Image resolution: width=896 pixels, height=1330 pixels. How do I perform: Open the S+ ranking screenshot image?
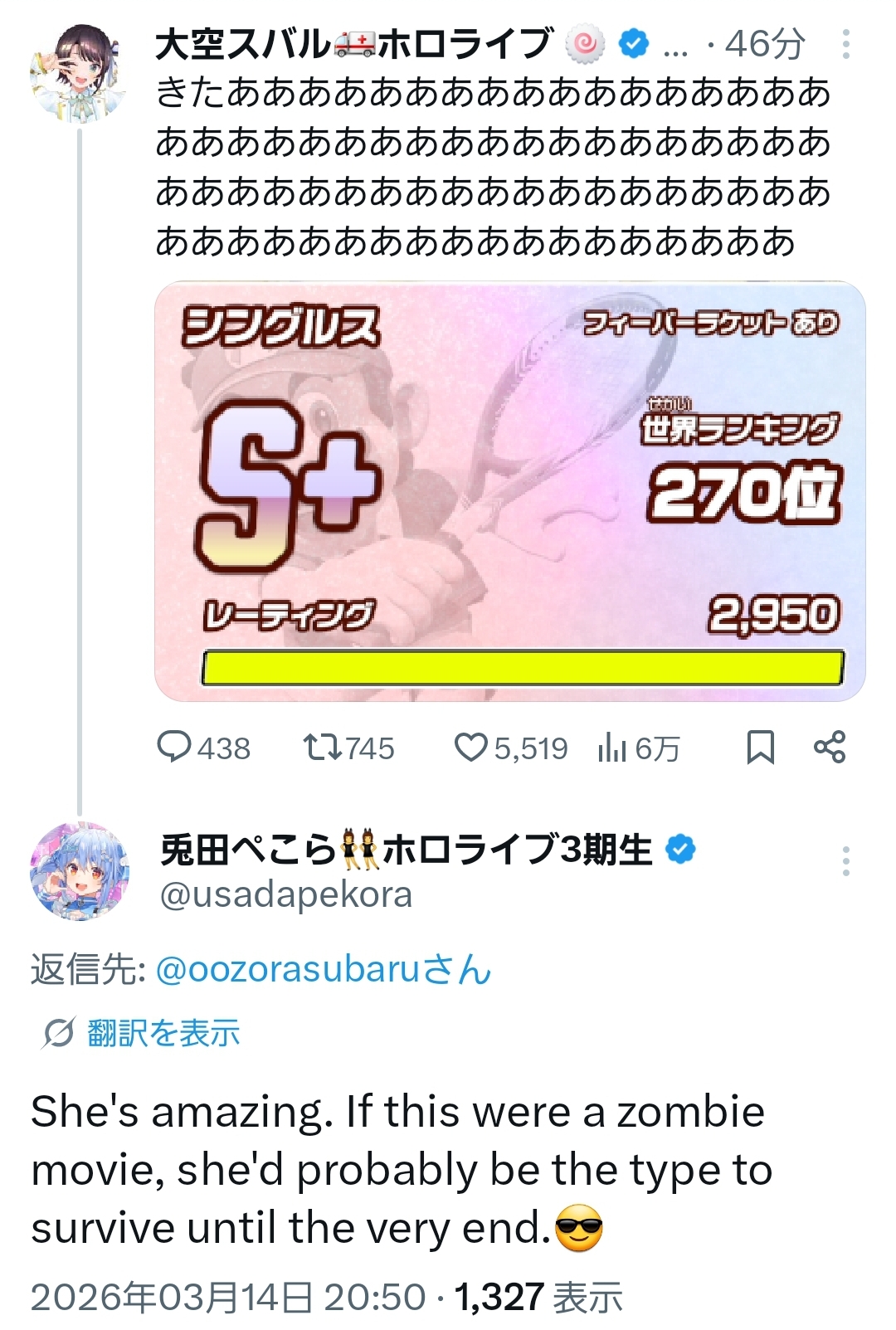pyautogui.click(x=510, y=491)
